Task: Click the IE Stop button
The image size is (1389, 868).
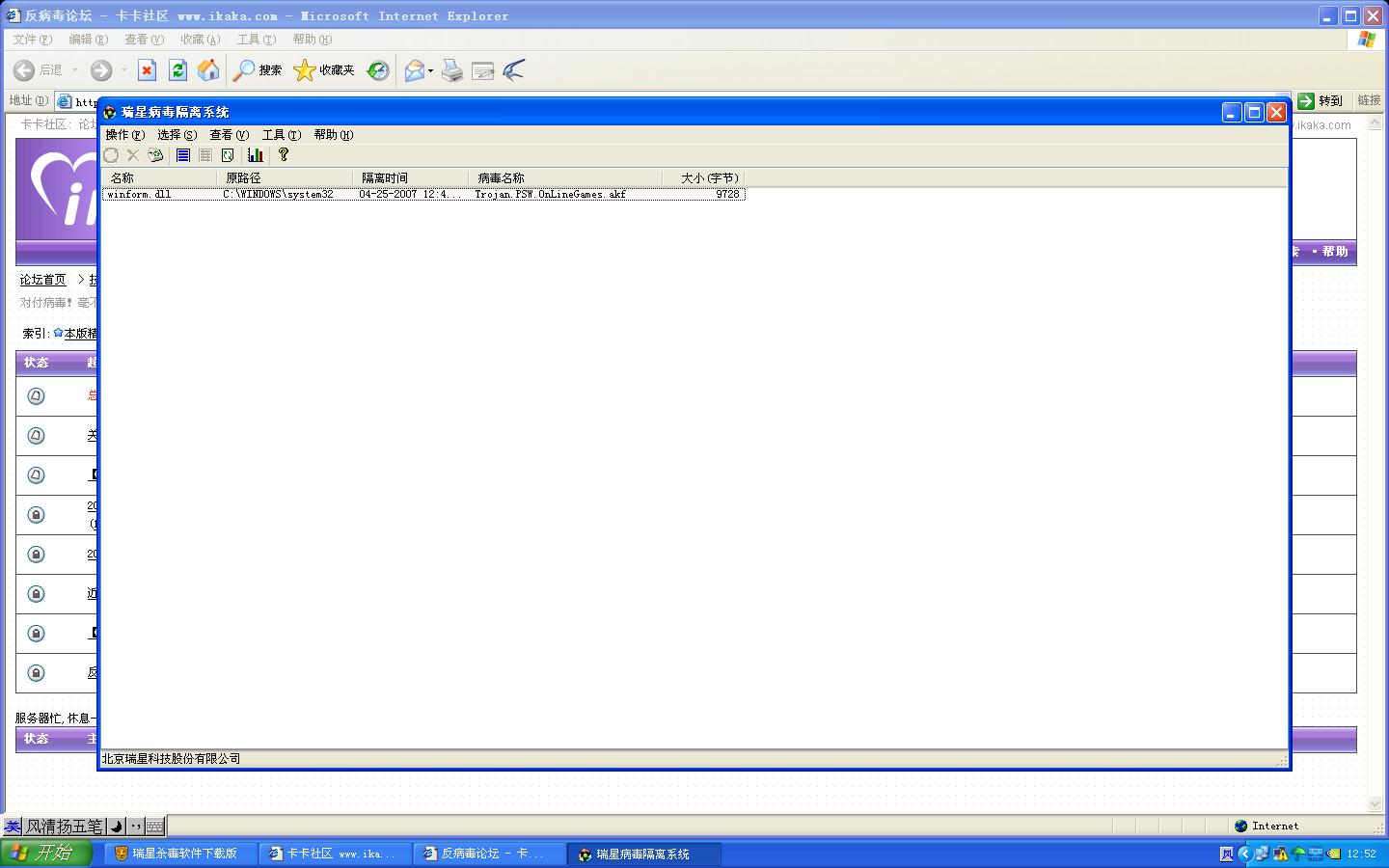Action: tap(147, 70)
